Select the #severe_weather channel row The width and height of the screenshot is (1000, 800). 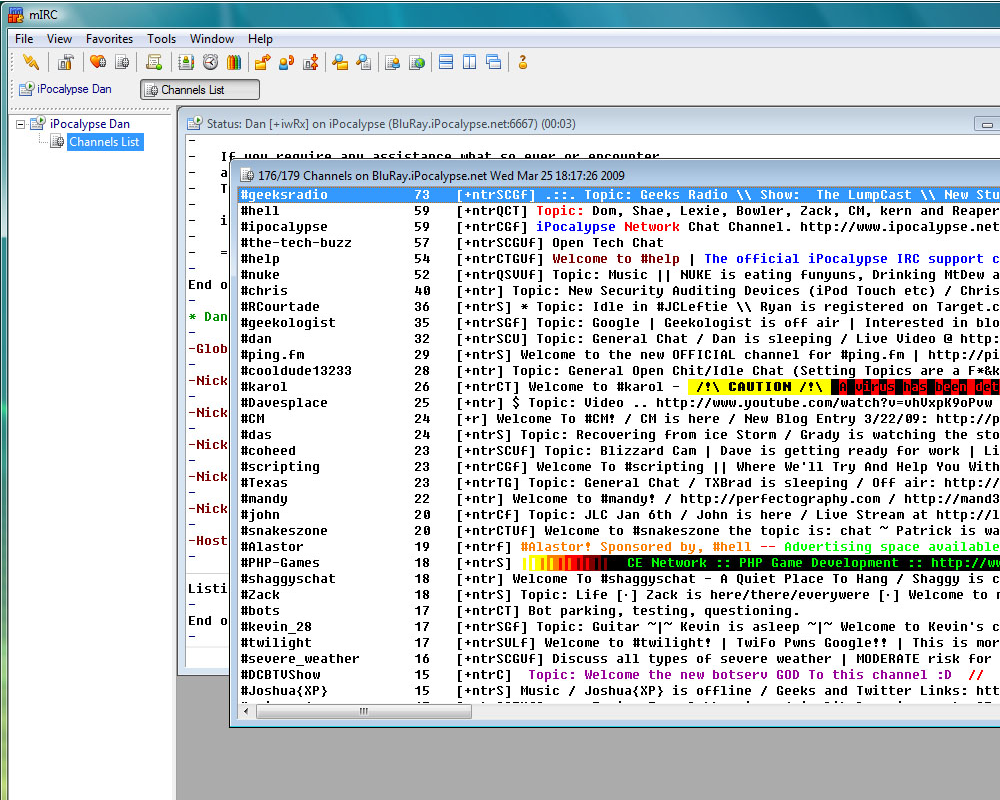(619, 658)
